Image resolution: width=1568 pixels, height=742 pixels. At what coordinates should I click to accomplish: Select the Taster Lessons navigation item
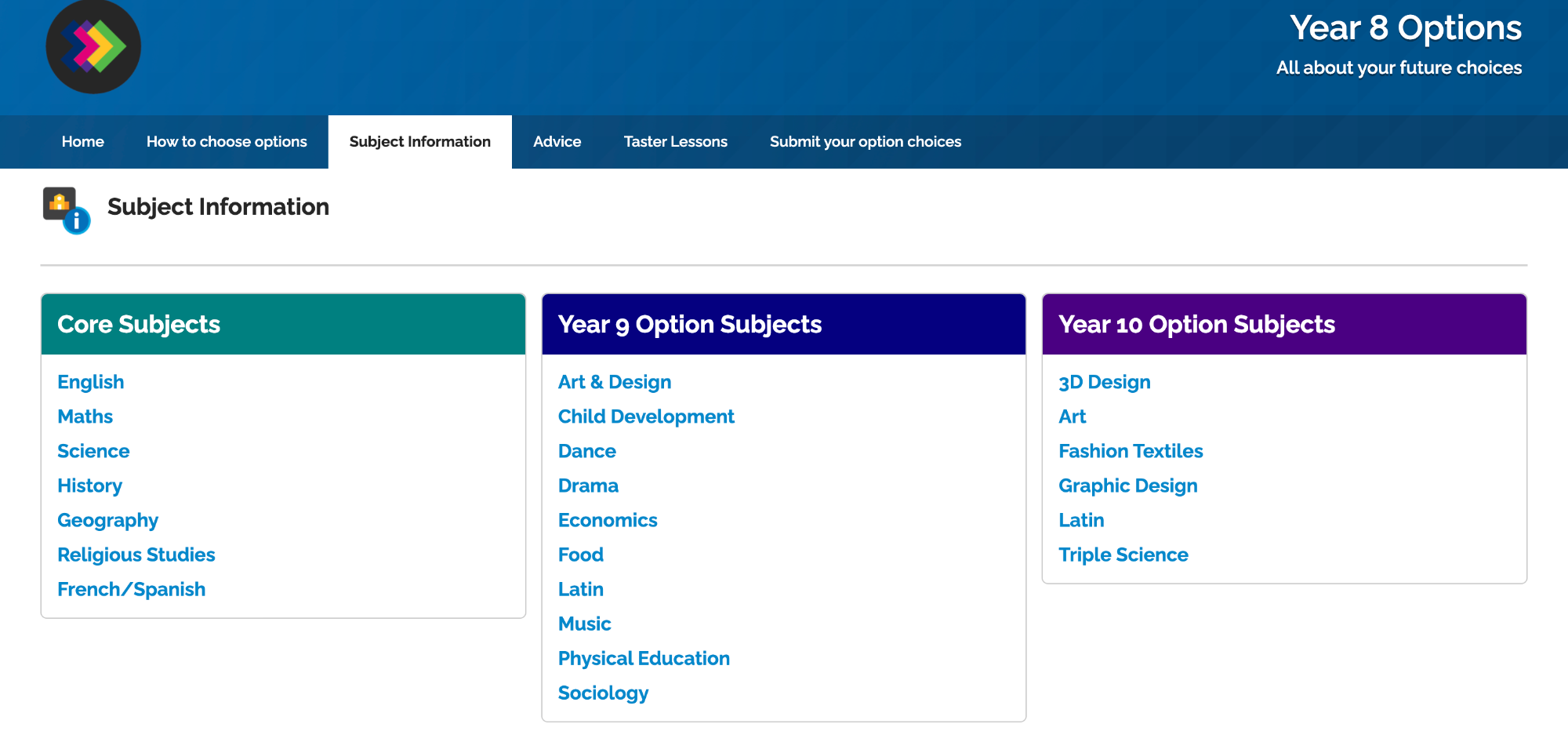coord(675,141)
